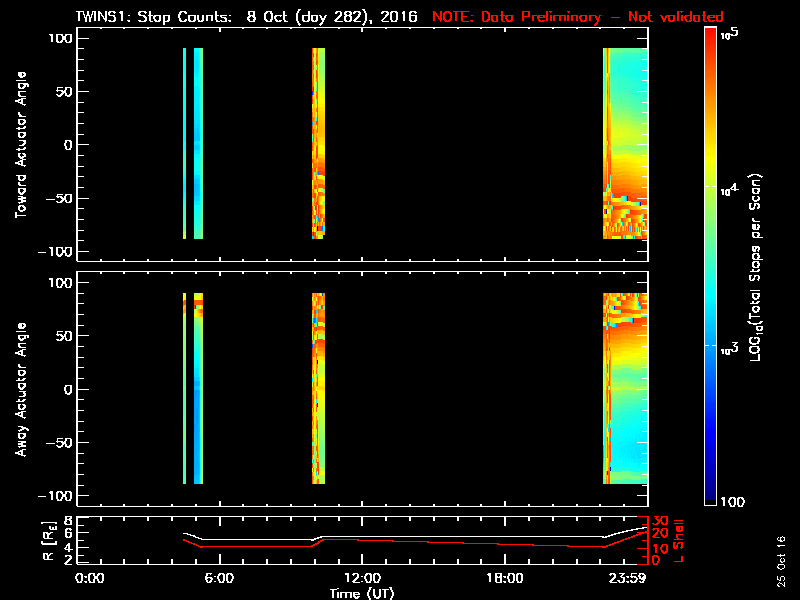
Task: Click the 'Away Actuator Angle' axis label
Action: (21, 389)
